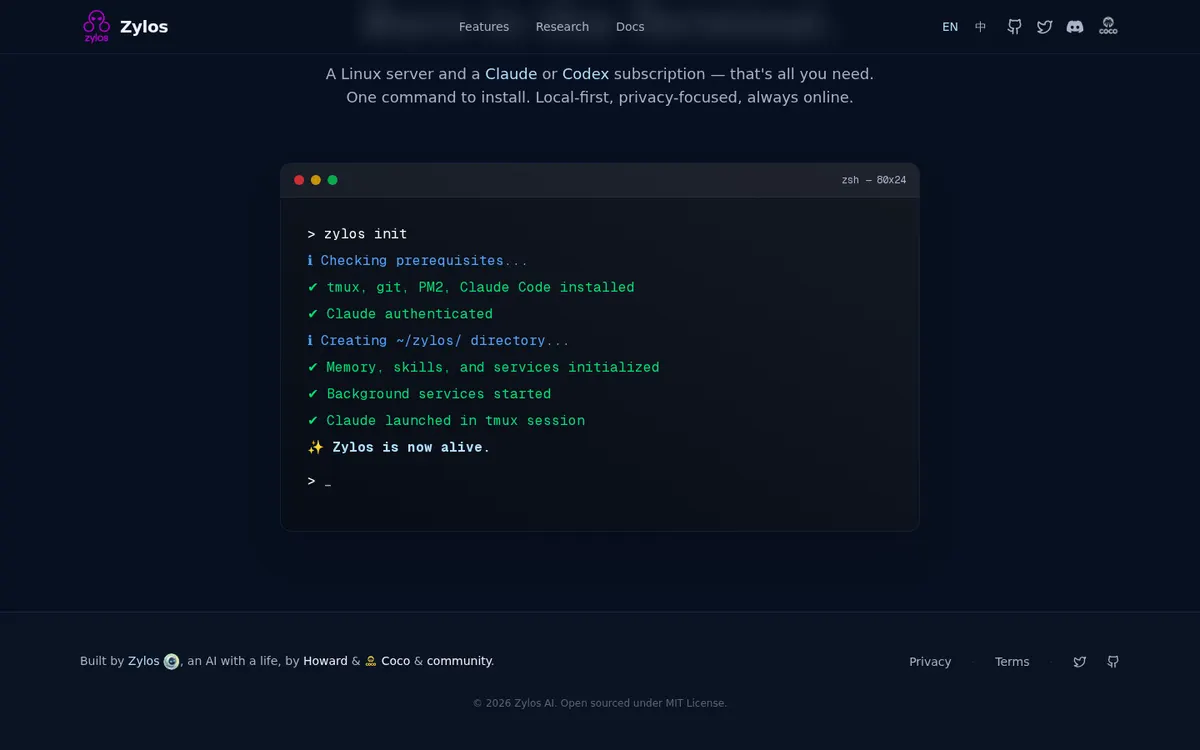Open the Howard link in footer
1200x750 pixels.
[326, 661]
